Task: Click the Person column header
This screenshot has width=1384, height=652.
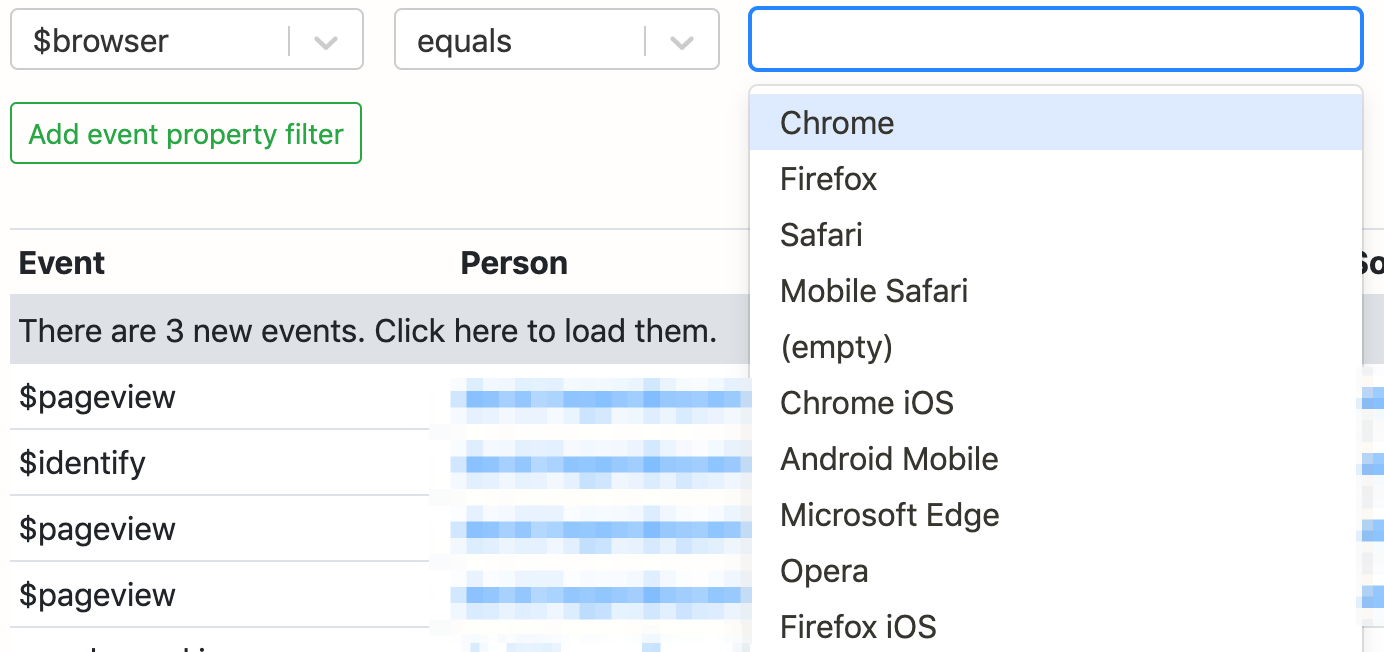Action: point(514,263)
